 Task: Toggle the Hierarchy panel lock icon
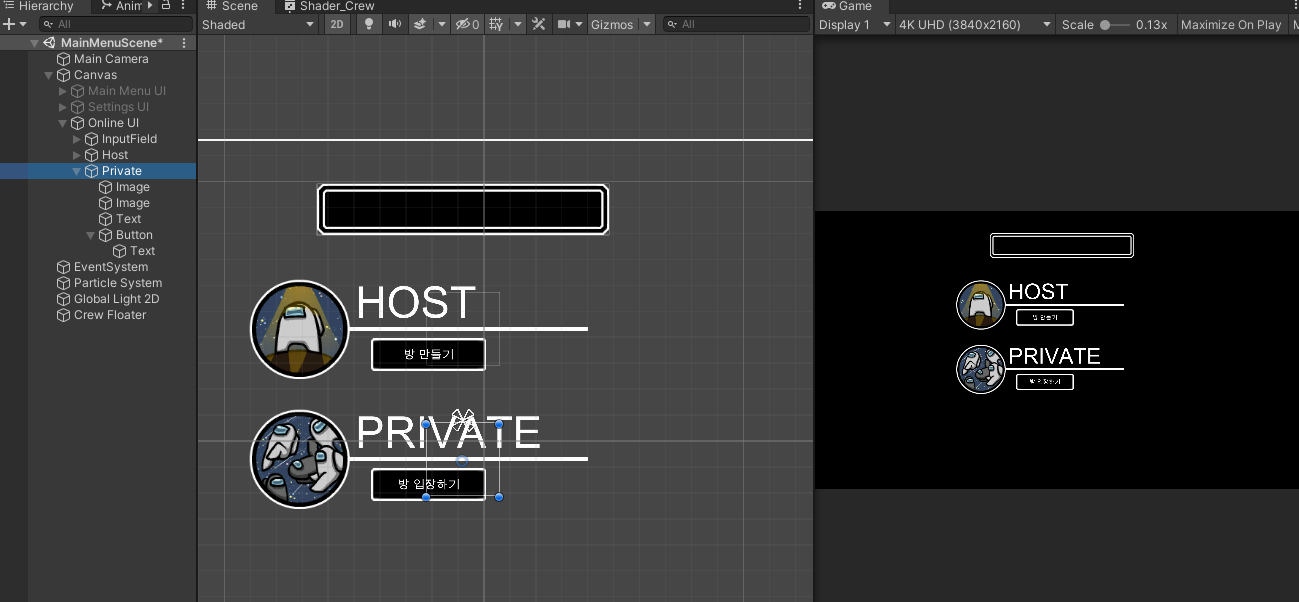coord(166,6)
